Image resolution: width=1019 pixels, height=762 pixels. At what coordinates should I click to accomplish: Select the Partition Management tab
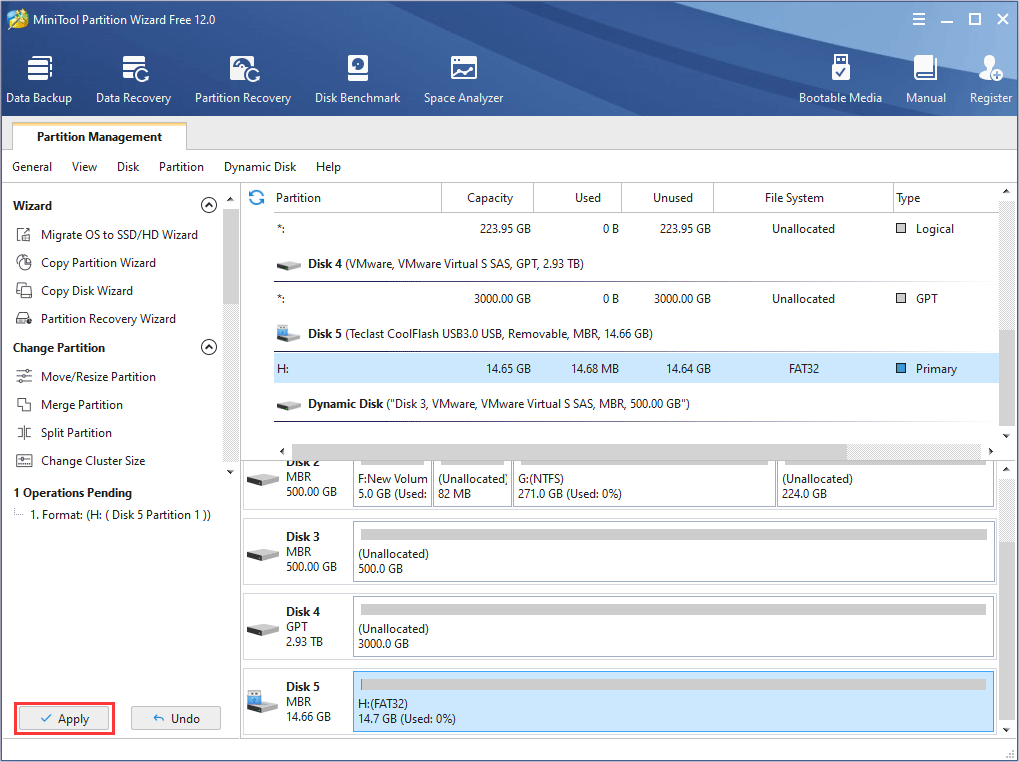point(99,137)
